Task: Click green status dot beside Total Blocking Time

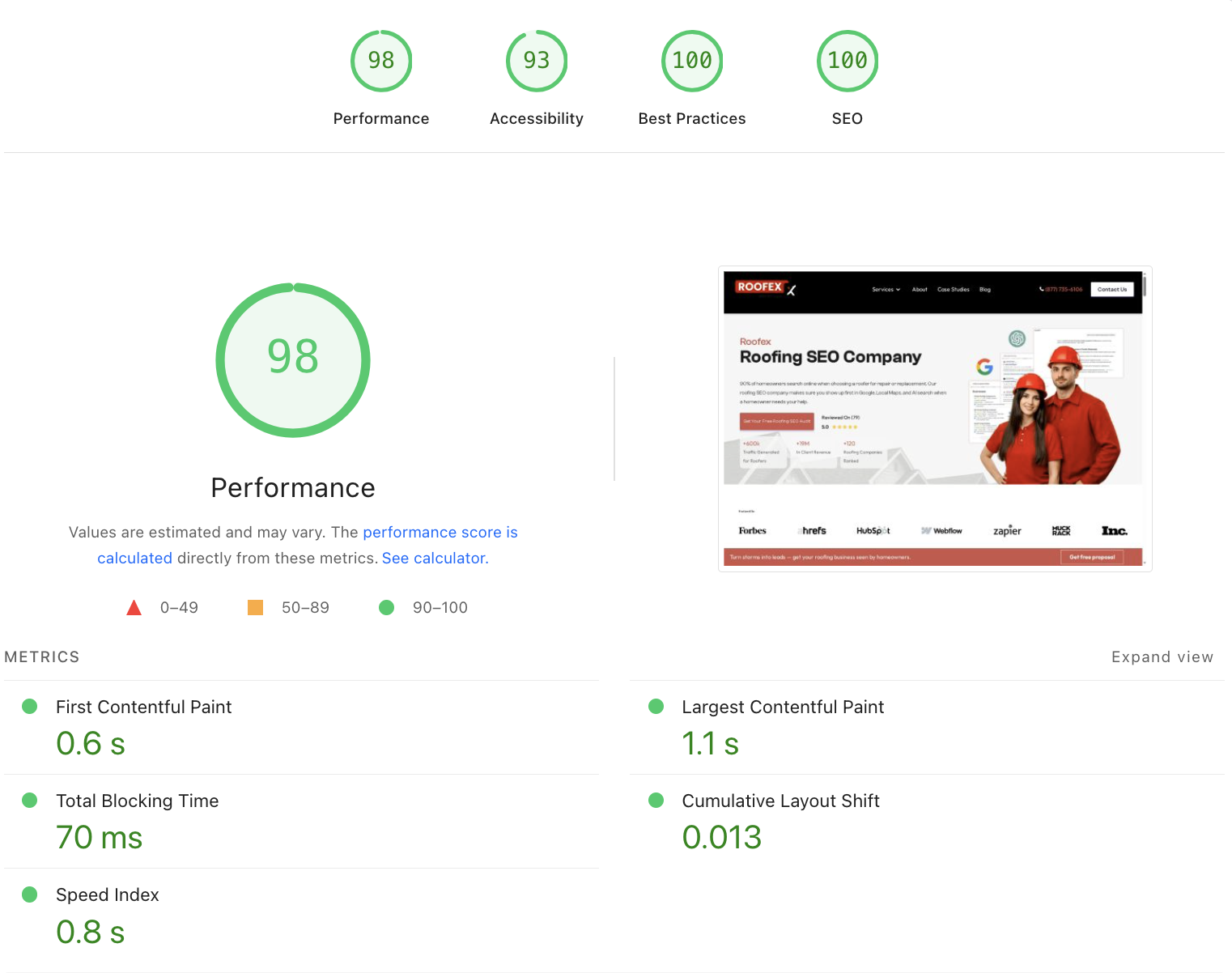Action: tap(30, 801)
